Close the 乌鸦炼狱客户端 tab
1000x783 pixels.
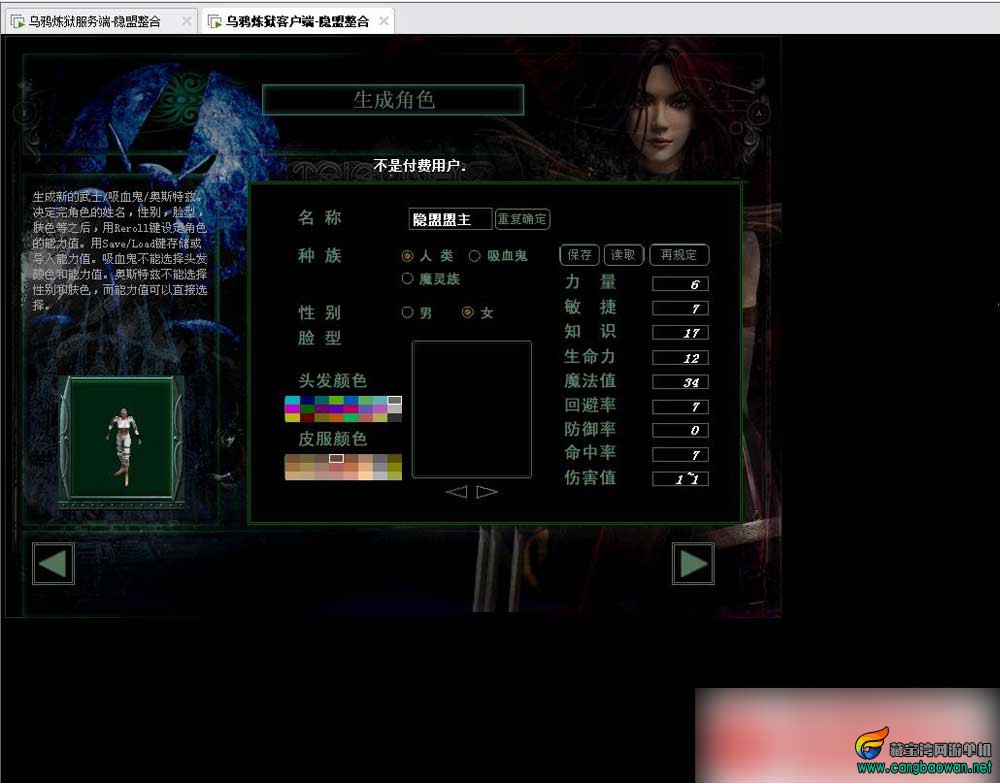[x=383, y=21]
